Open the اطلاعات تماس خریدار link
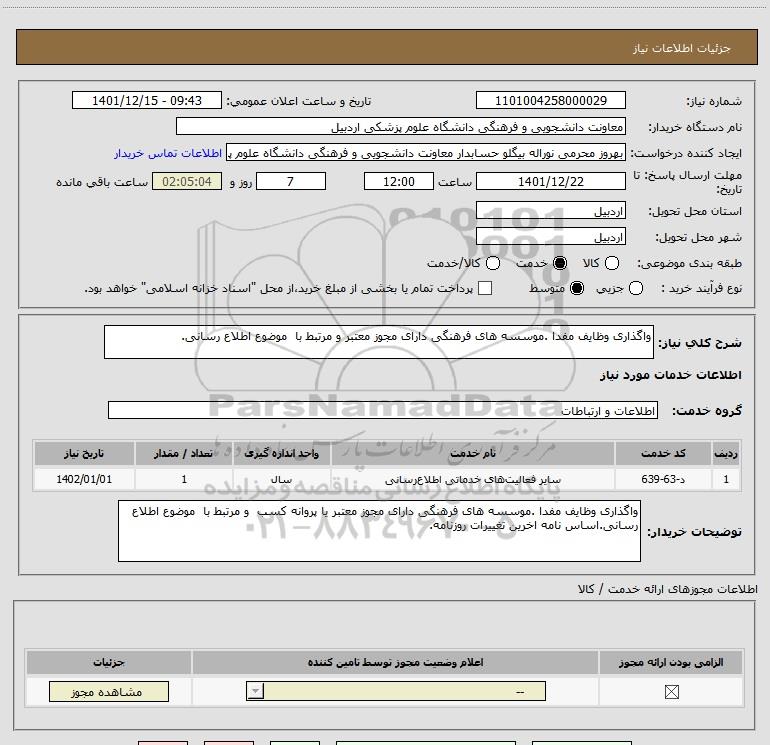This screenshot has height=745, width=770. pyautogui.click(x=168, y=153)
